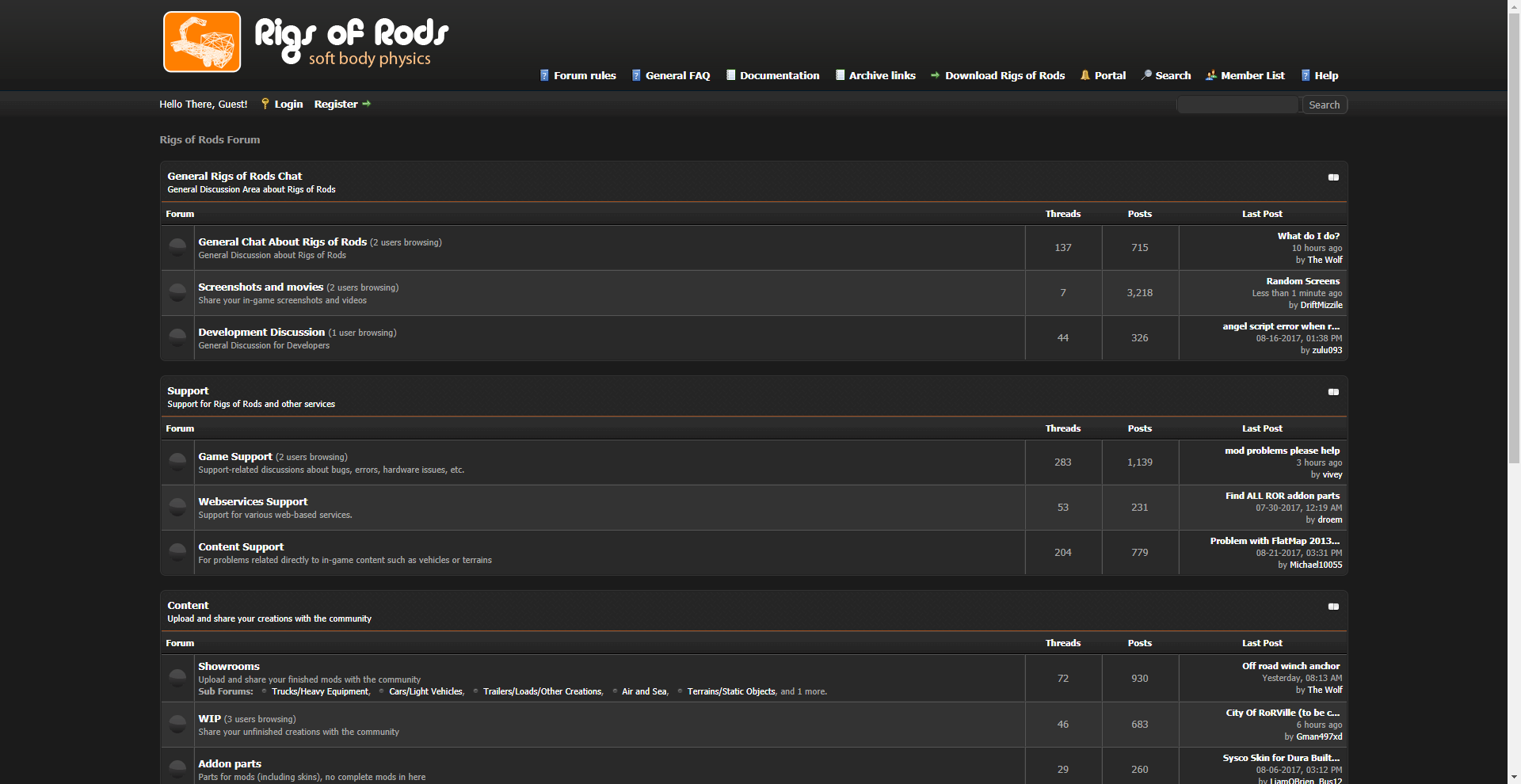This screenshot has width=1521, height=784.
Task: Open Archive links menu item
Action: [x=882, y=75]
